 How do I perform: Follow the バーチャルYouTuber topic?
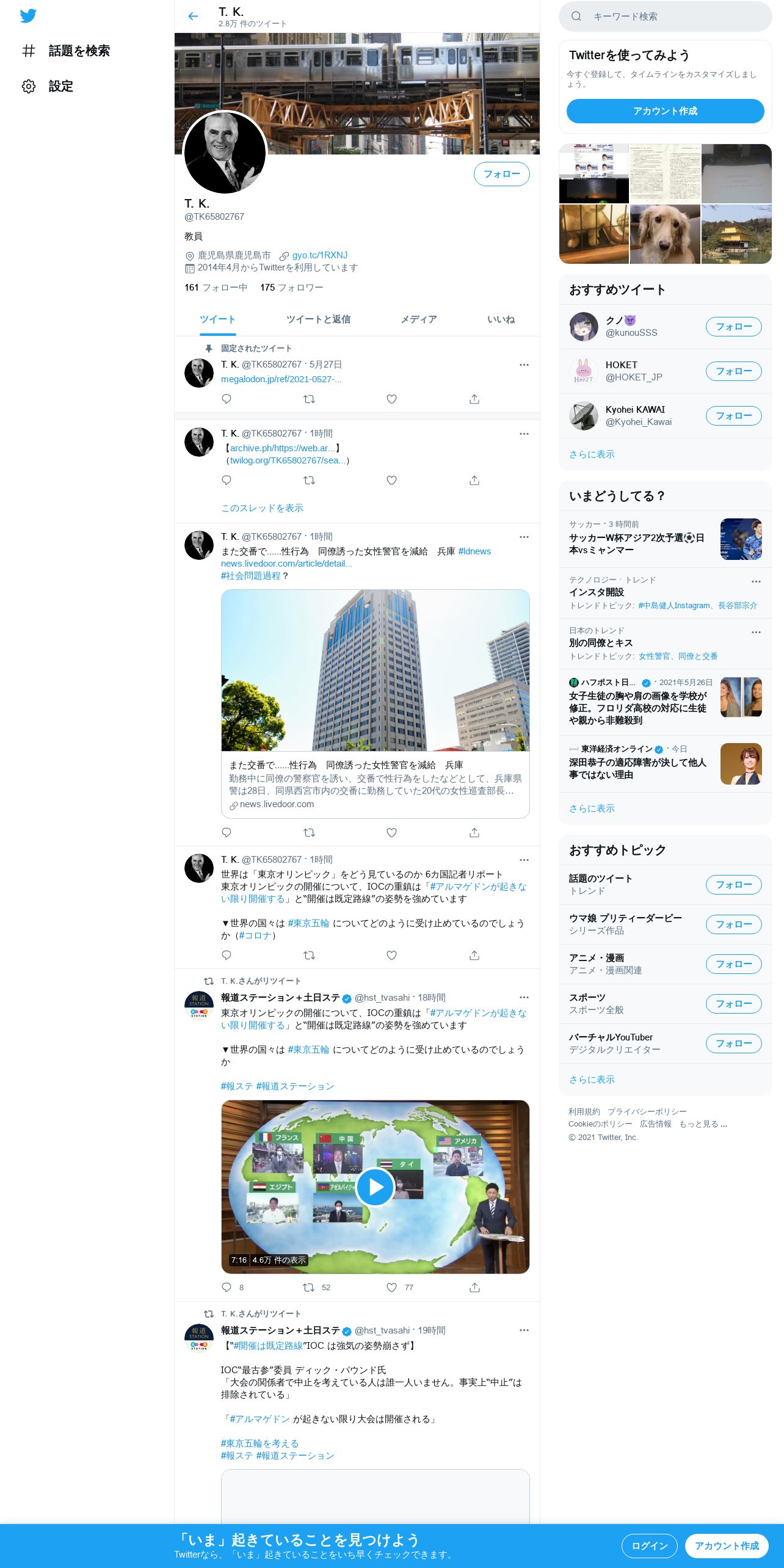click(x=733, y=1044)
